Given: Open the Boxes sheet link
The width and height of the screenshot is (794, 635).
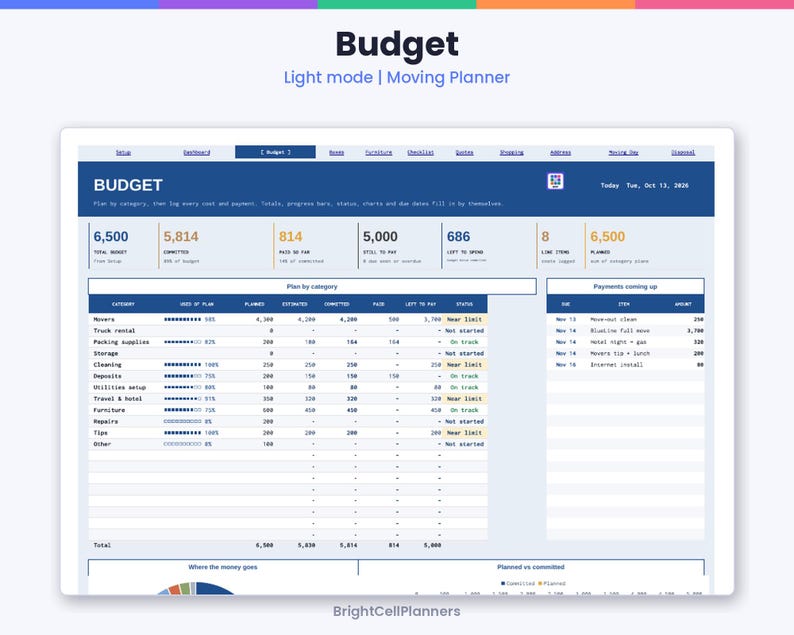Looking at the screenshot, I should click(336, 152).
